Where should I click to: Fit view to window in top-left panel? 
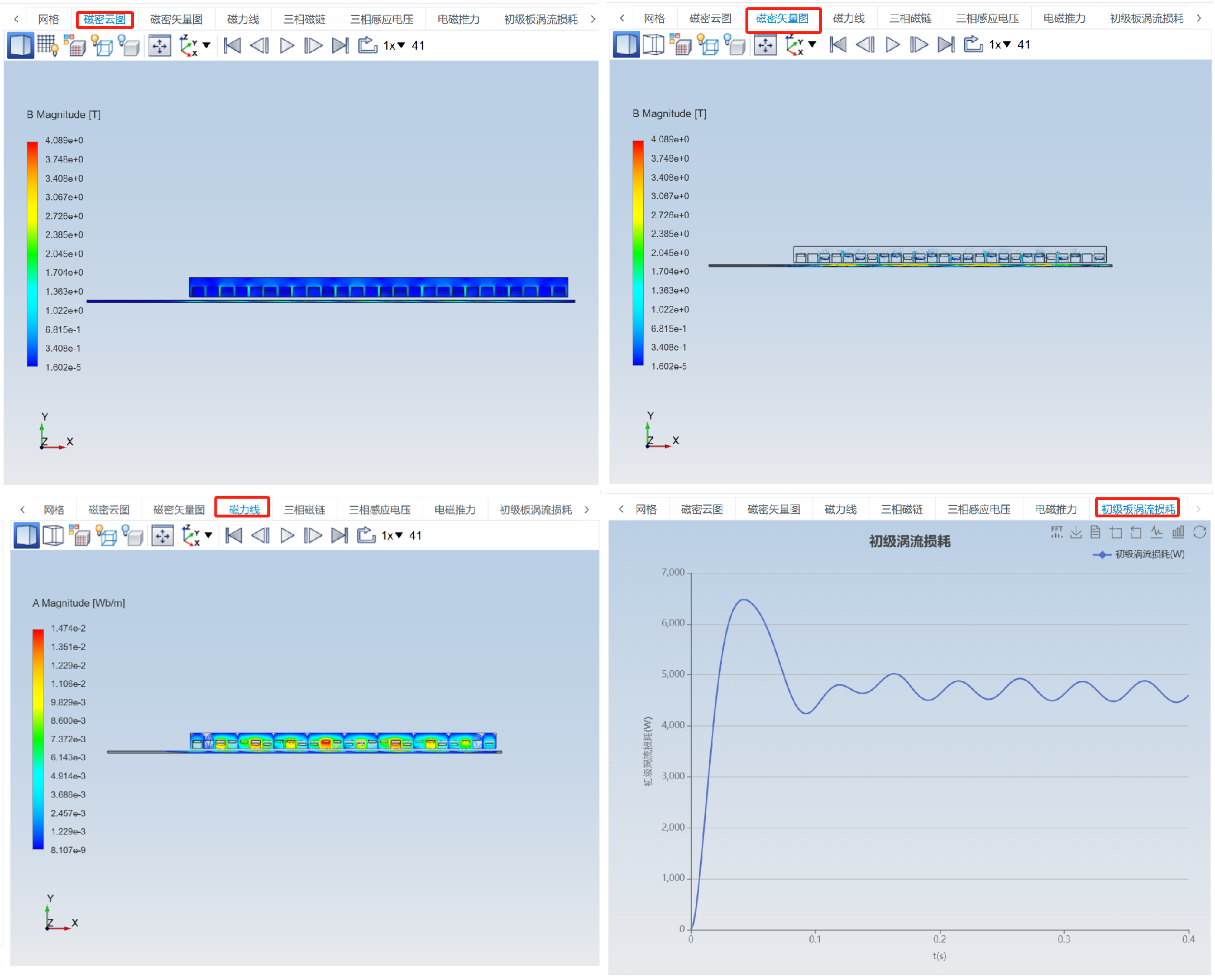pyautogui.click(x=160, y=45)
